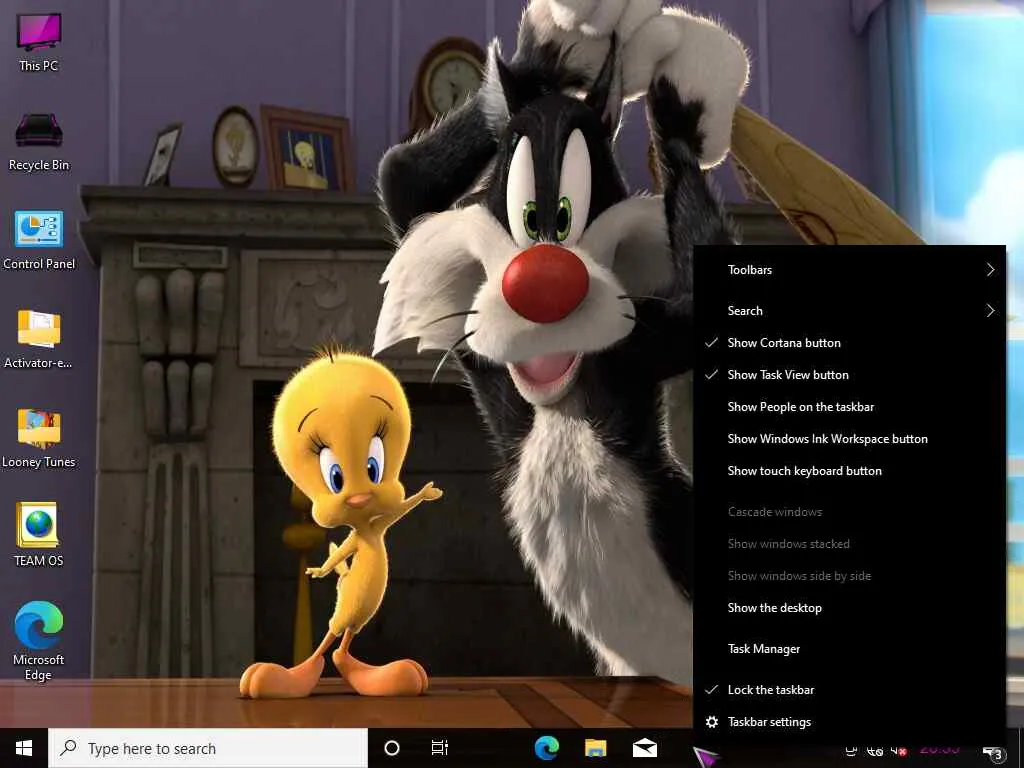Unlock the taskbar via Lock the taskbar
Image resolution: width=1024 pixels, height=768 pixels.
point(849,690)
